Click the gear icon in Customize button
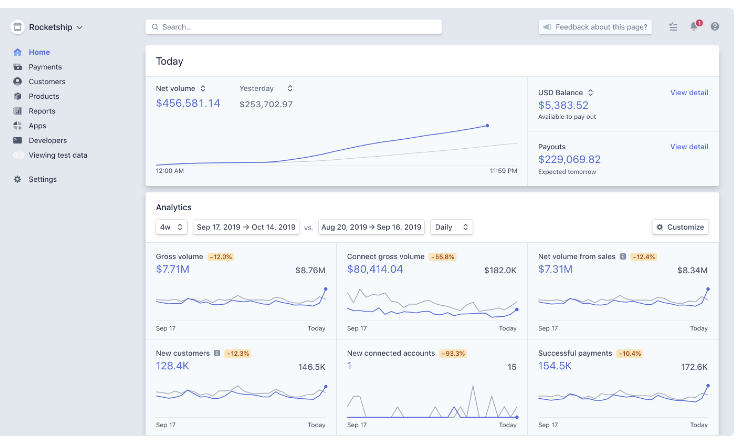The image size is (736, 442). (x=660, y=227)
